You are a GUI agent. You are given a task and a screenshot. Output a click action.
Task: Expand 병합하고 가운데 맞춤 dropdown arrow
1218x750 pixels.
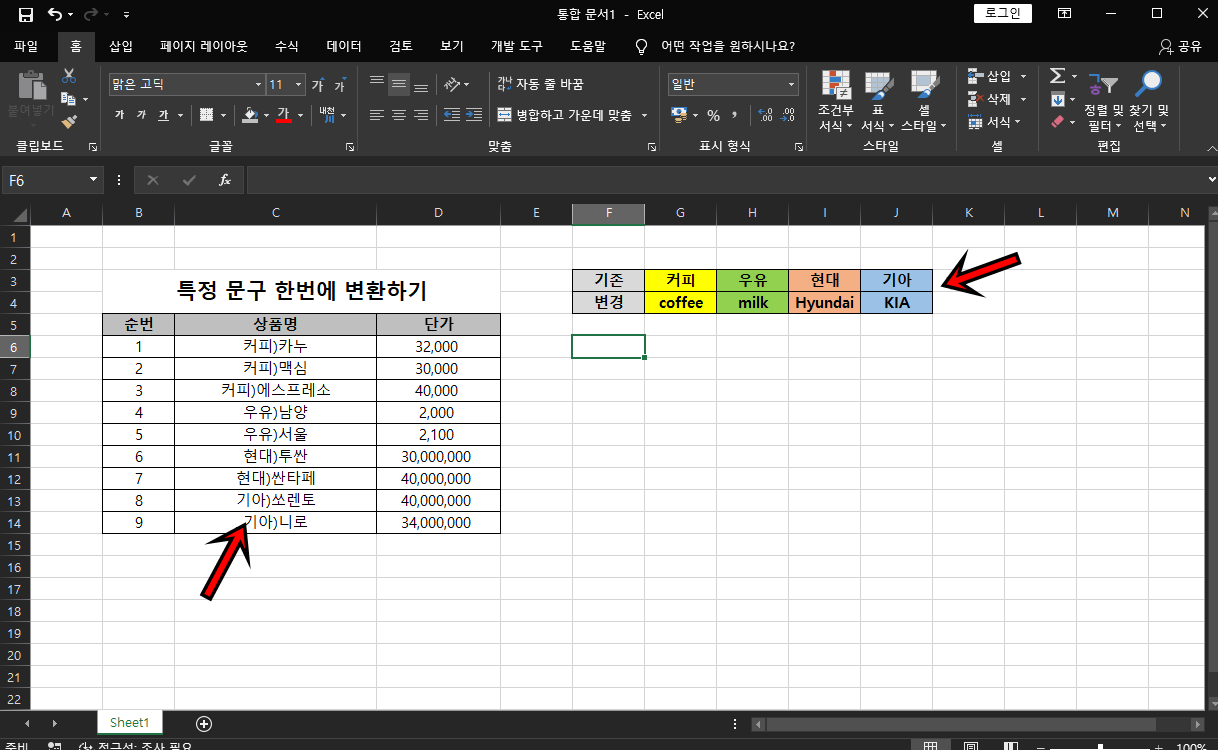click(644, 115)
